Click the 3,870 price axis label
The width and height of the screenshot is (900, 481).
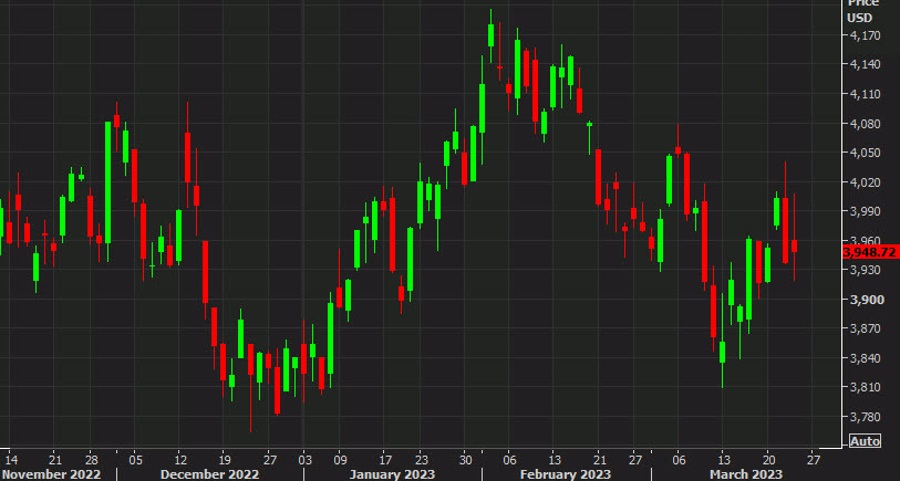864,329
